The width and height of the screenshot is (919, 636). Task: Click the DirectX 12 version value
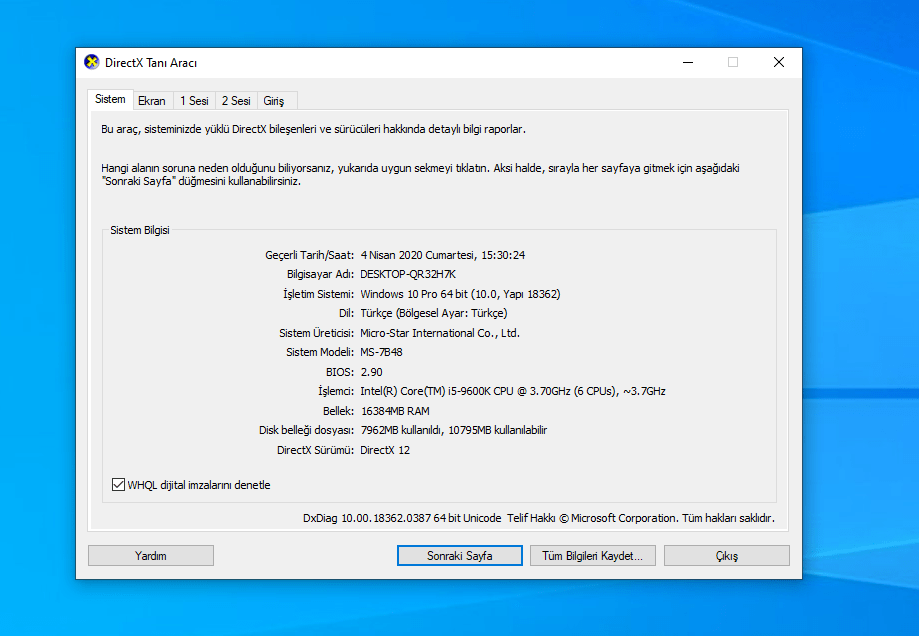385,450
